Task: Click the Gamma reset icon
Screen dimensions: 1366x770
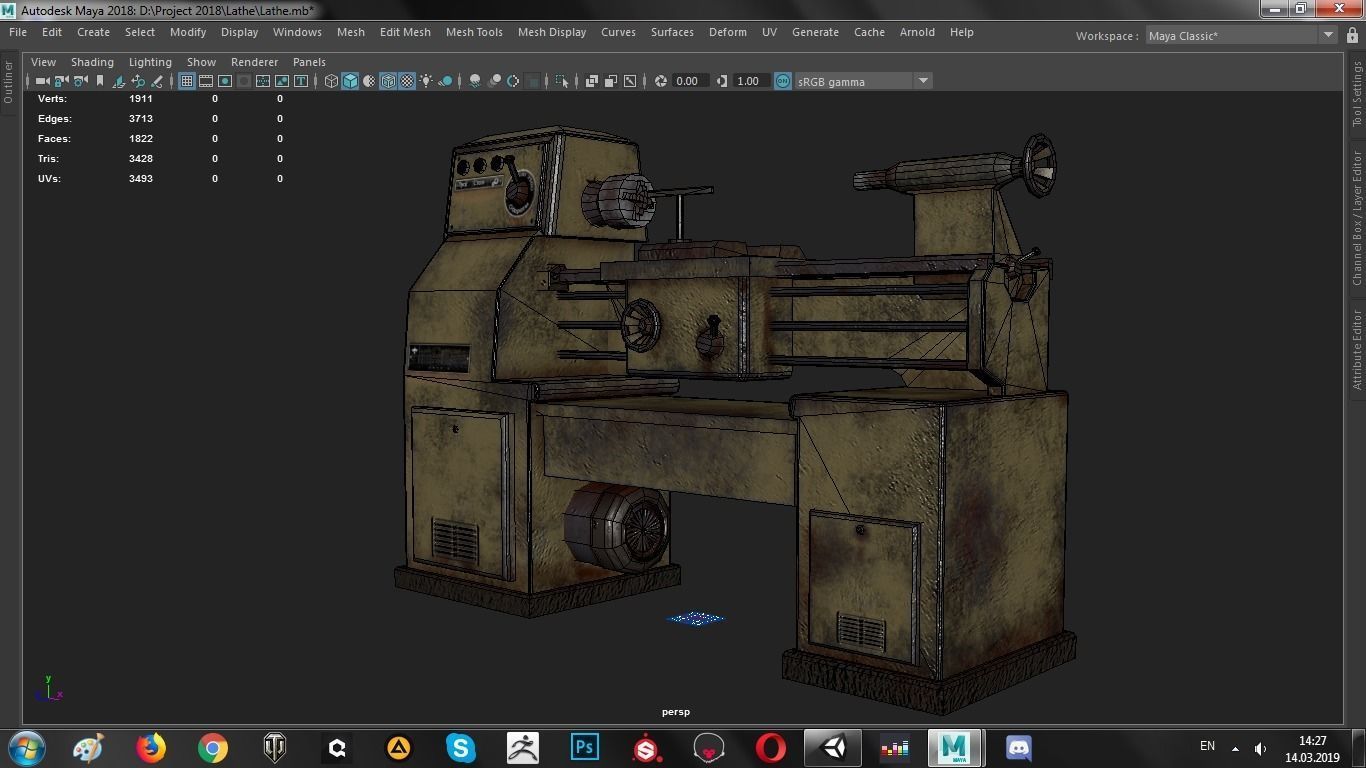Action: pos(722,81)
